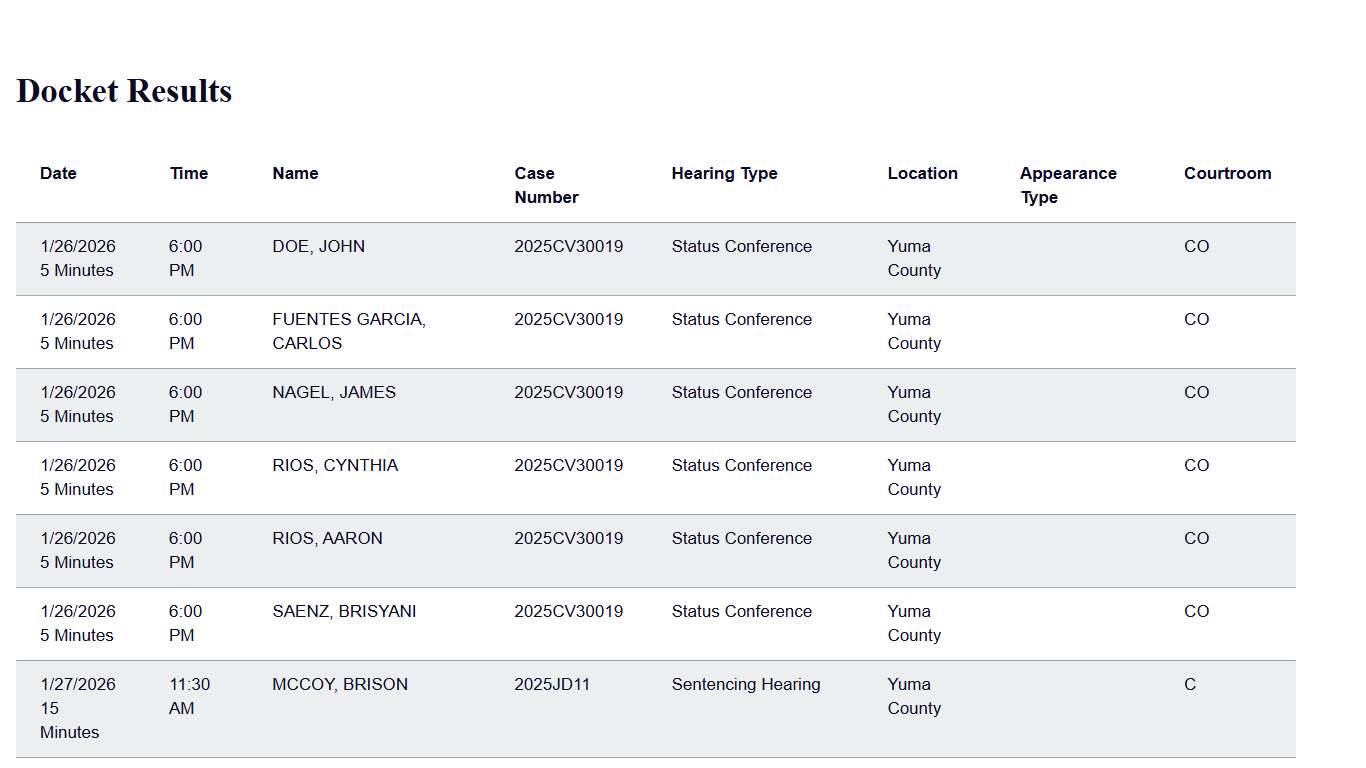The height and width of the screenshot is (768, 1366).
Task: Open case 2025CV30019 for DOE, JOHN
Action: pyautogui.click(x=568, y=246)
